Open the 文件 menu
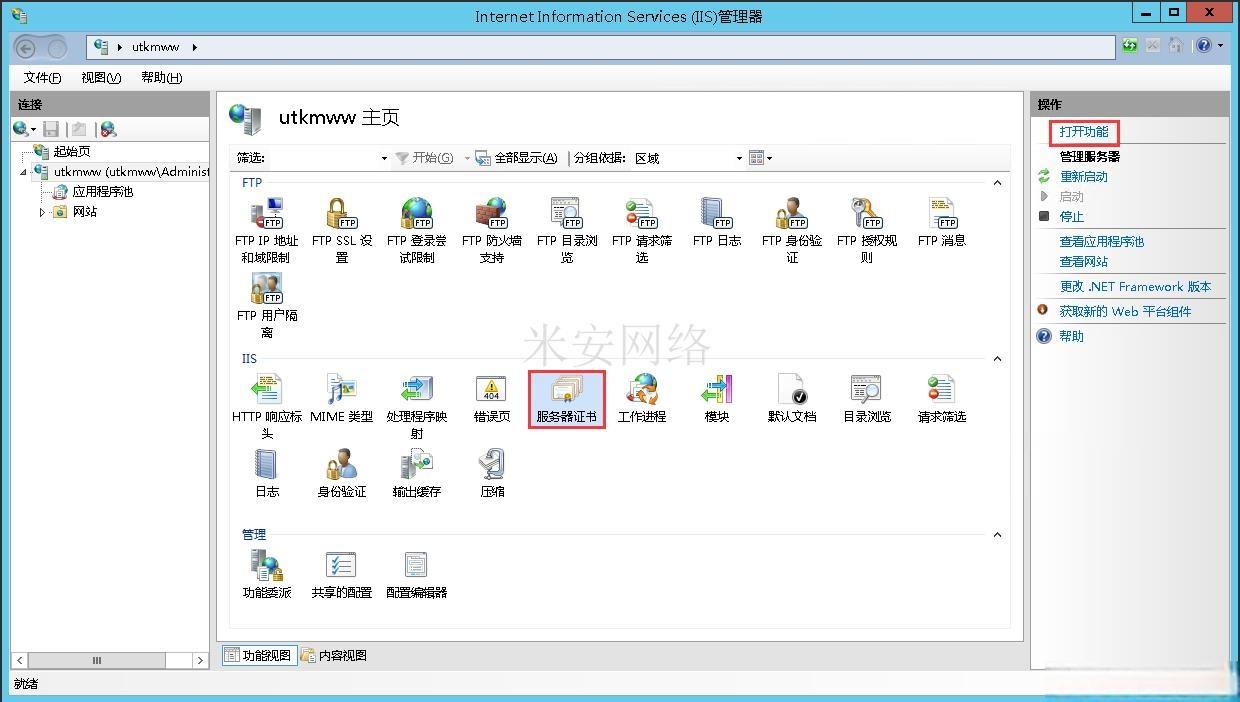This screenshot has width=1240, height=702. pos(43,77)
